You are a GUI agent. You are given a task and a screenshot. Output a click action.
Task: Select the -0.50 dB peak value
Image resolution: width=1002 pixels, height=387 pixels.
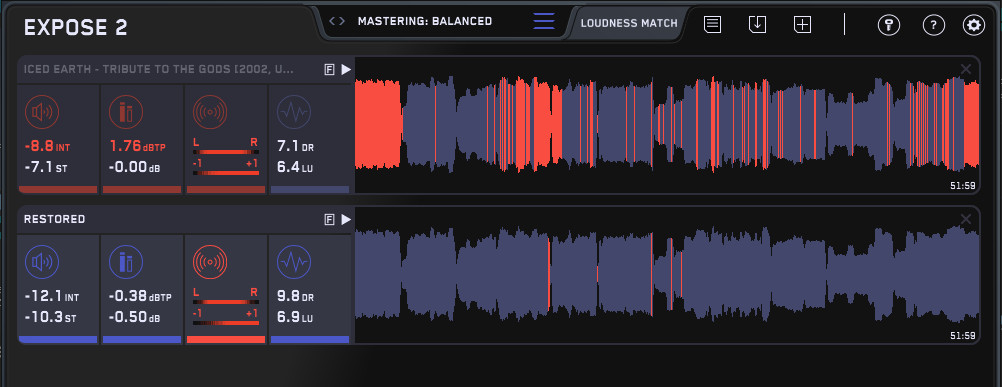134,317
